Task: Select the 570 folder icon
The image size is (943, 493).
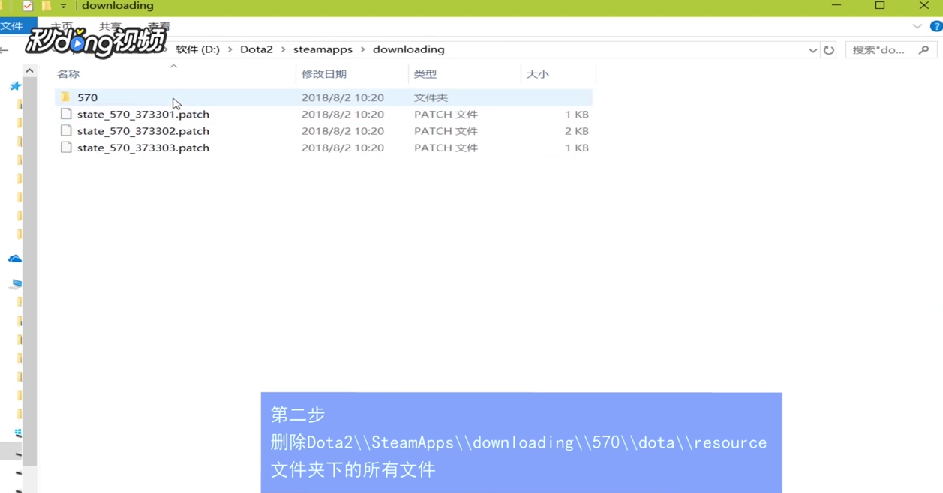Action: pyautogui.click(x=66, y=97)
